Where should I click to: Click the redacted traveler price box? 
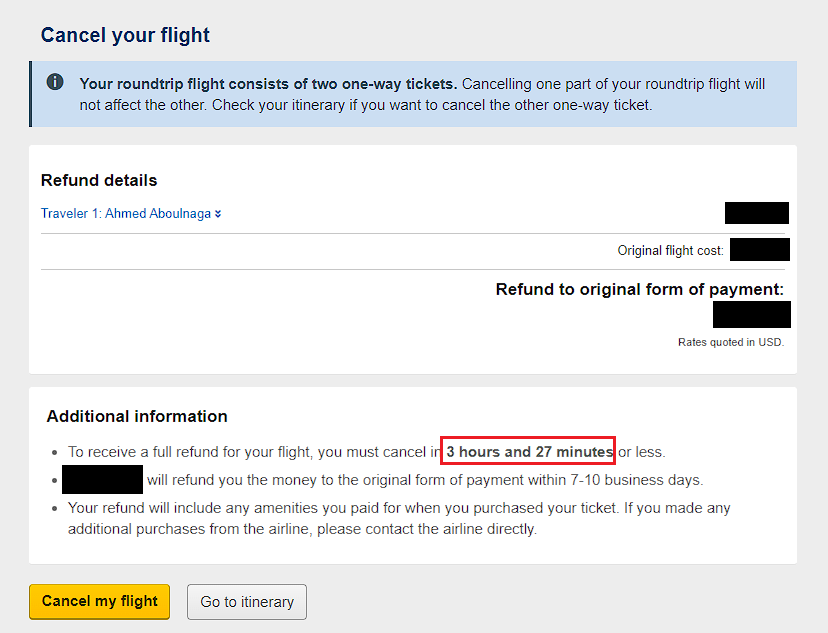point(756,213)
